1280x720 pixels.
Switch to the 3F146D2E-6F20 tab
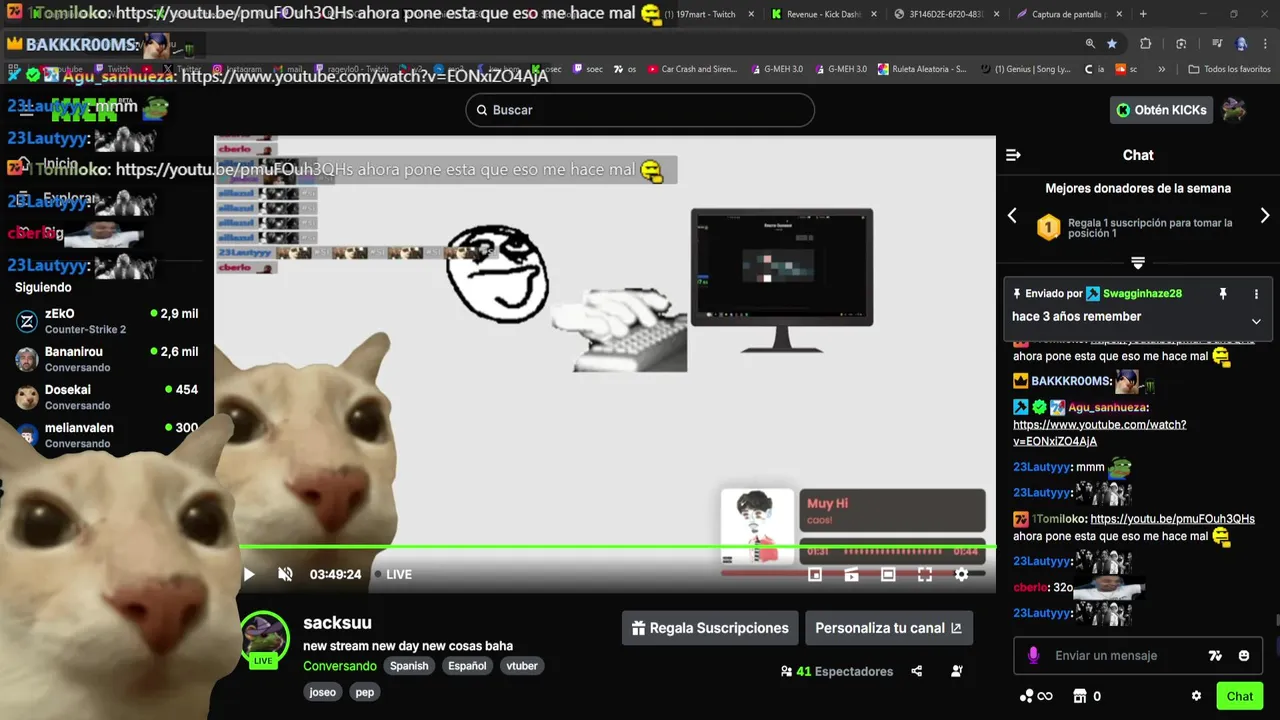coord(945,14)
